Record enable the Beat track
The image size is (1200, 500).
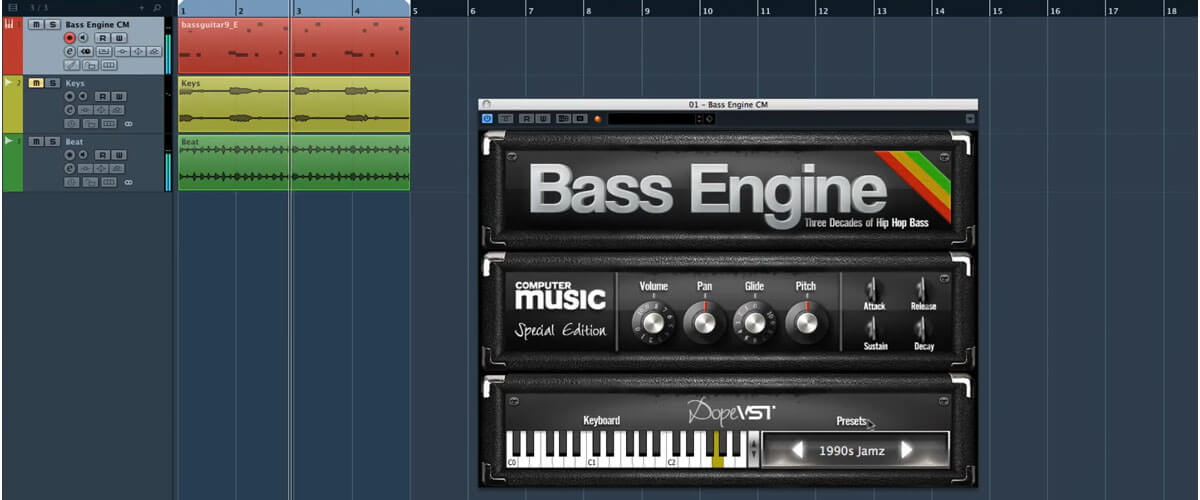69,155
